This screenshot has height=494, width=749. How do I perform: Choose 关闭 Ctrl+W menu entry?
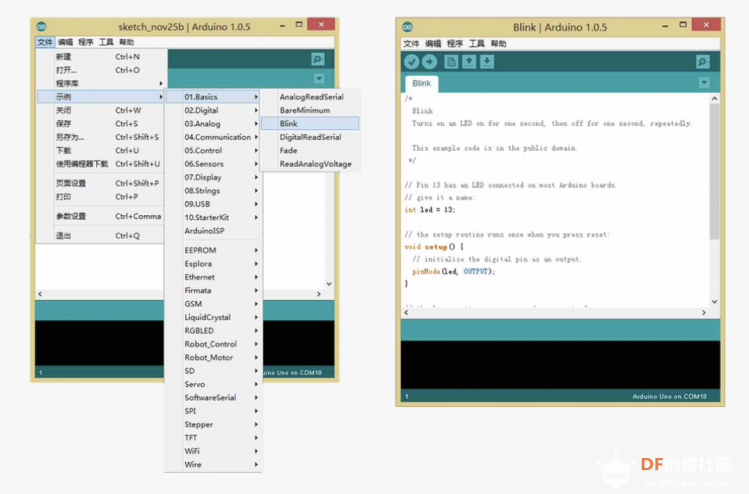pos(101,110)
